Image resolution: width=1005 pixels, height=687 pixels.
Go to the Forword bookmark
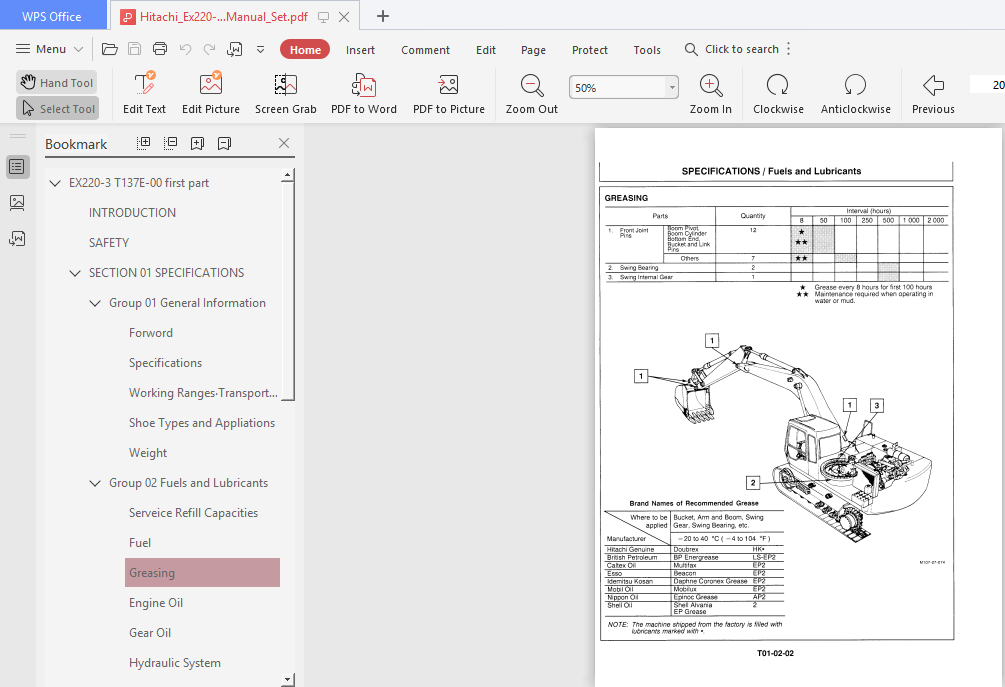coord(151,333)
